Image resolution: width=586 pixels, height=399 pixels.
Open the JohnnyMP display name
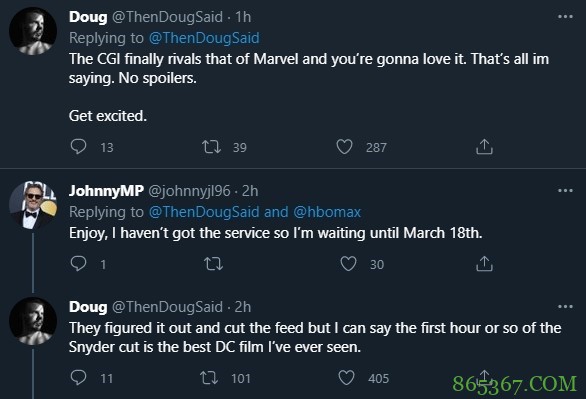(106, 191)
